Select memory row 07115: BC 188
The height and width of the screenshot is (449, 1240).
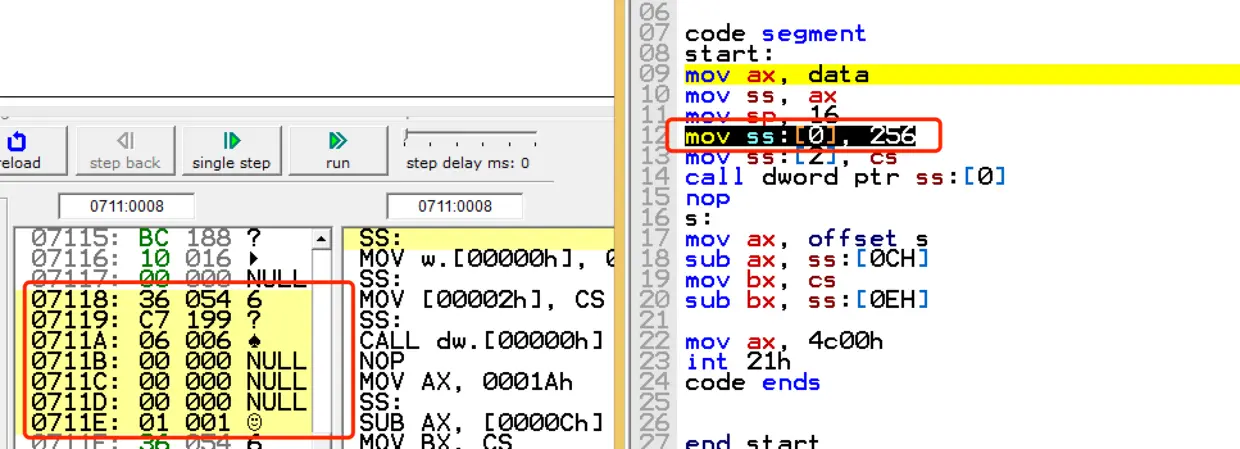(162, 238)
